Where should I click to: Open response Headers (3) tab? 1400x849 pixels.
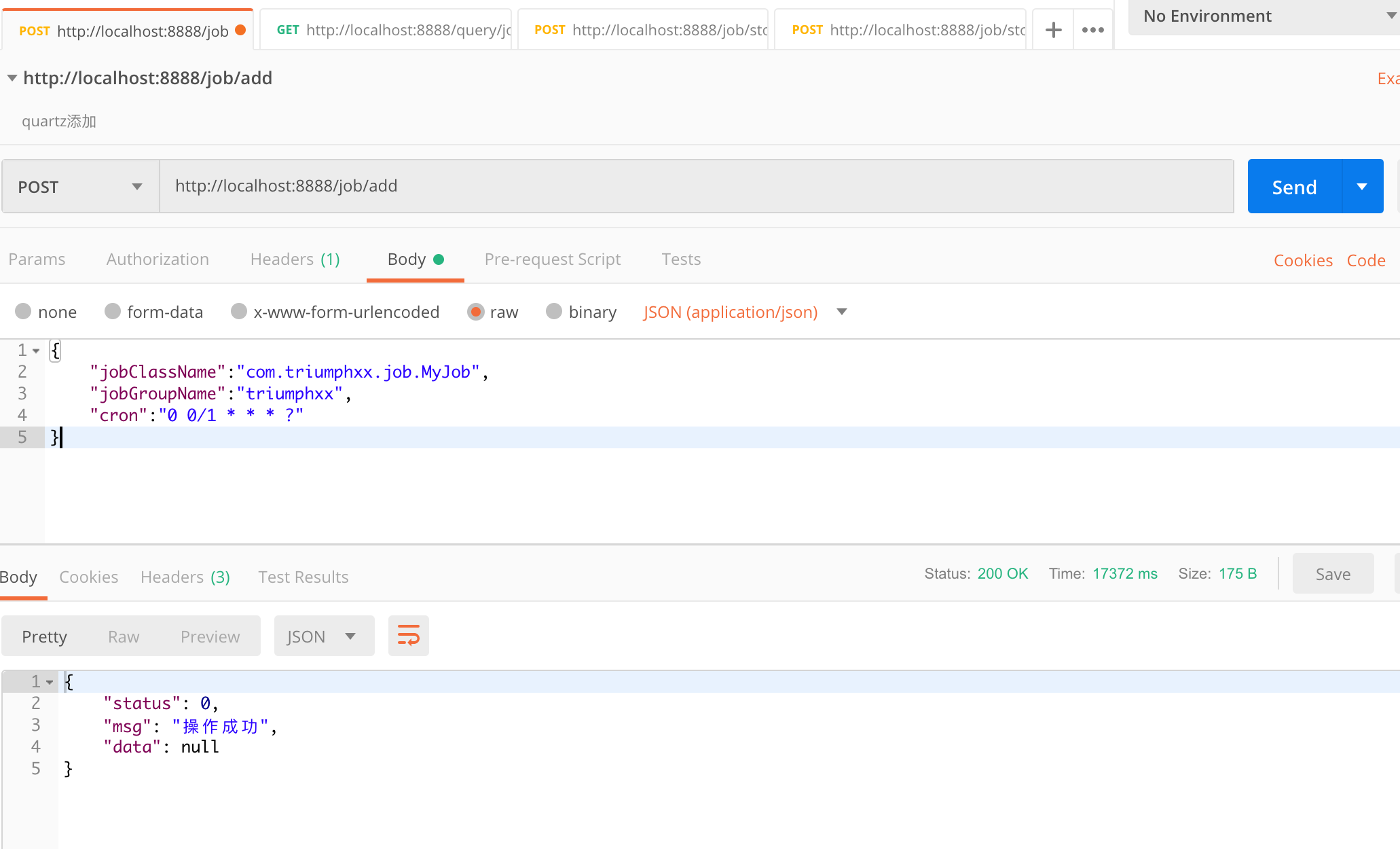[x=185, y=577]
